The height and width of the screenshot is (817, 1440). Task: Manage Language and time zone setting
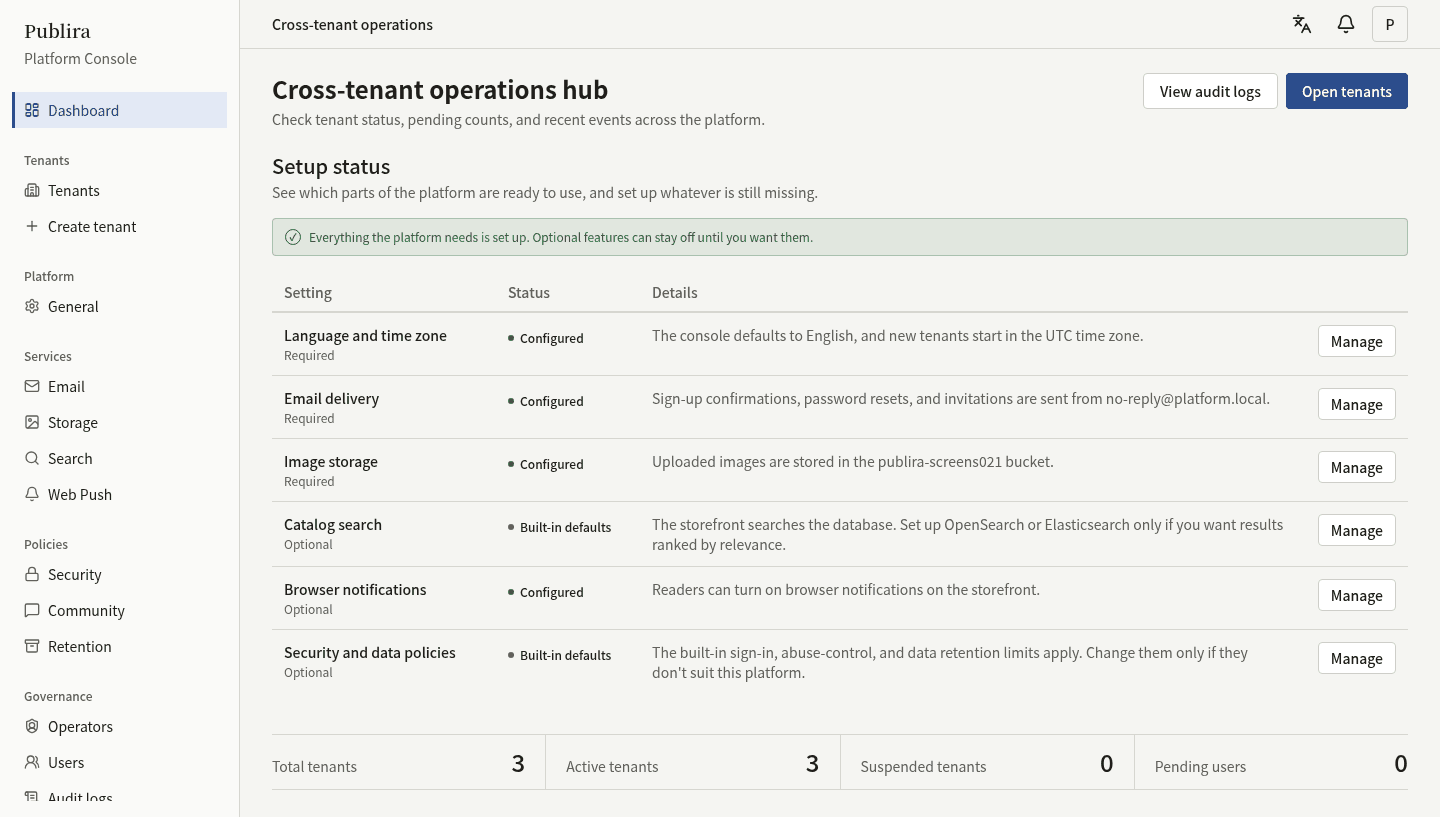point(1356,341)
